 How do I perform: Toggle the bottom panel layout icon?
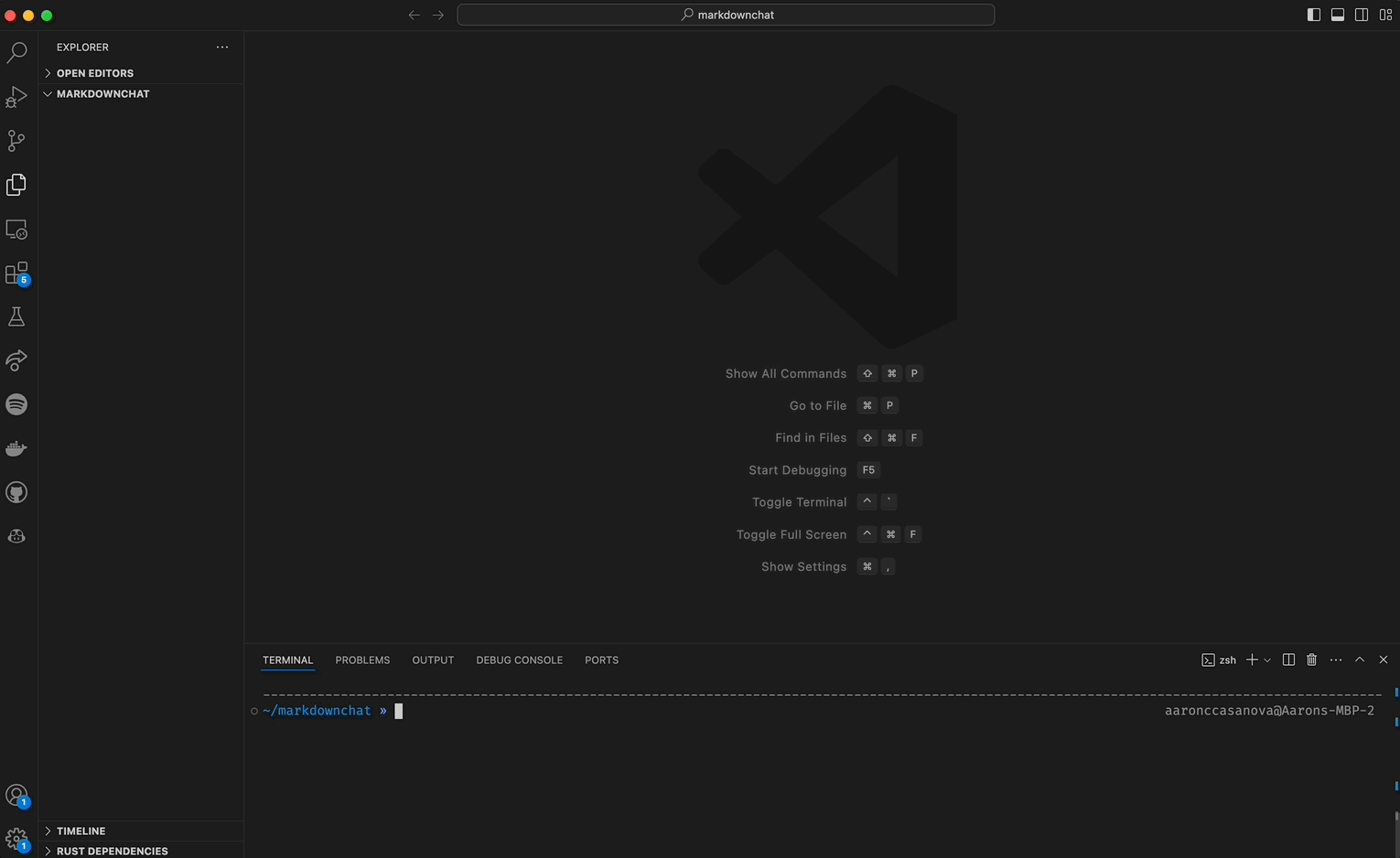click(1338, 15)
